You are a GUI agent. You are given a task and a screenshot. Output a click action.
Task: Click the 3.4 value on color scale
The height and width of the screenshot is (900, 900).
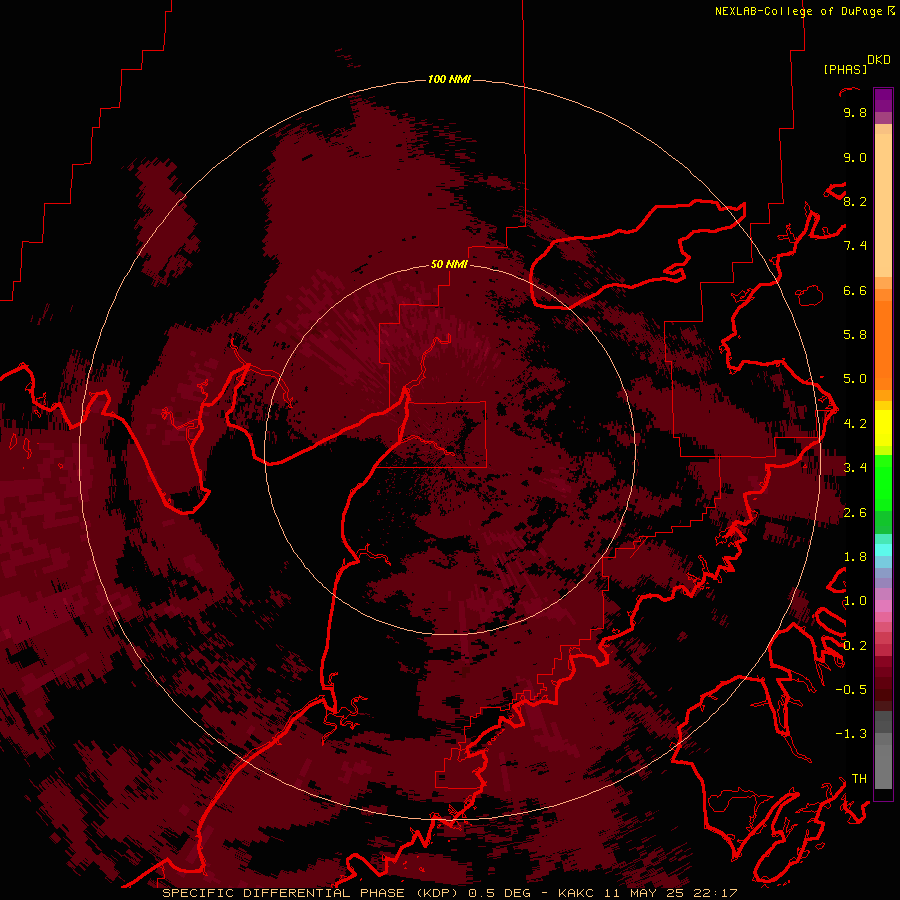point(855,468)
